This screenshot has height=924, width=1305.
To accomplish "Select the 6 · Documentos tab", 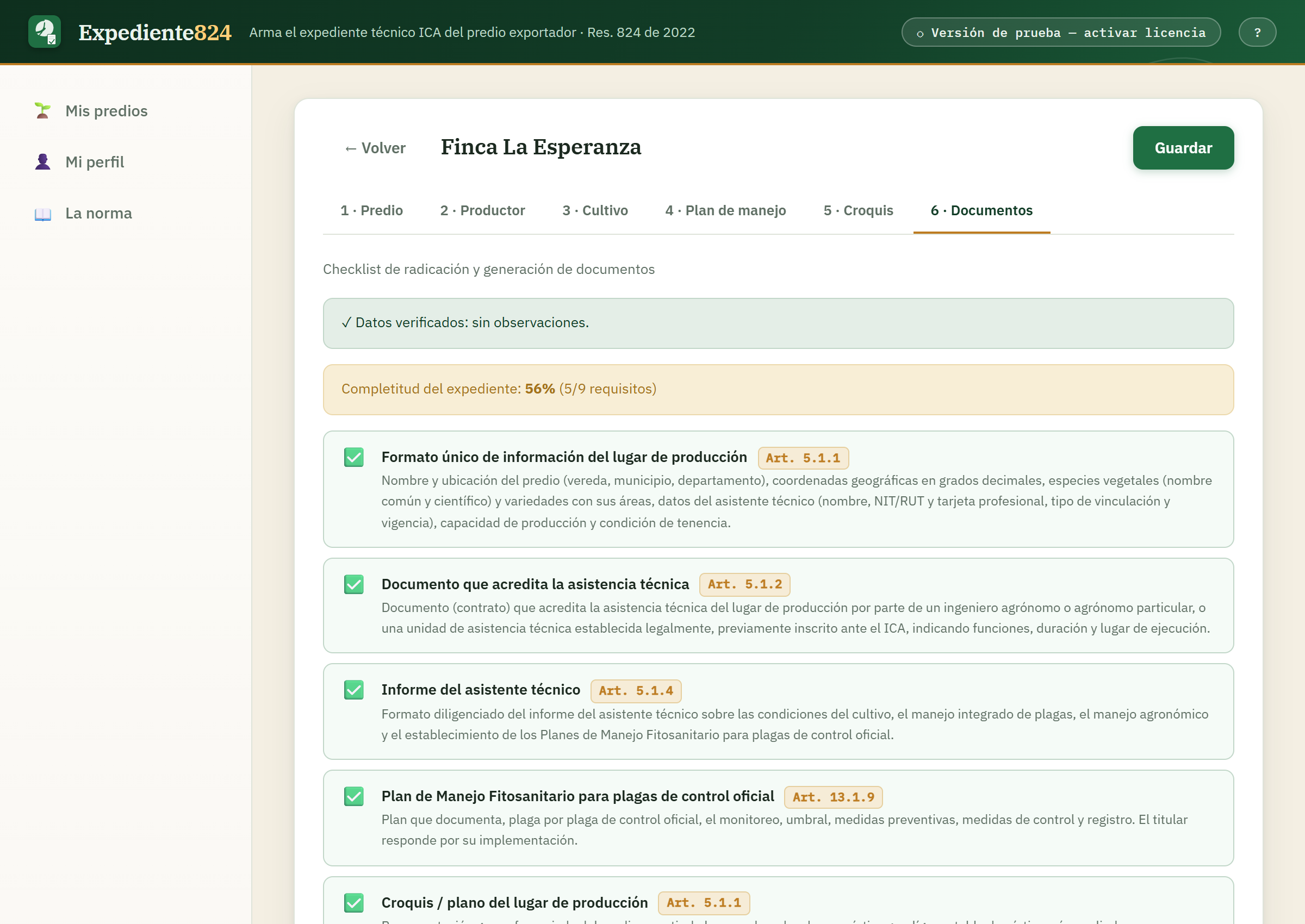I will pyautogui.click(x=981, y=210).
